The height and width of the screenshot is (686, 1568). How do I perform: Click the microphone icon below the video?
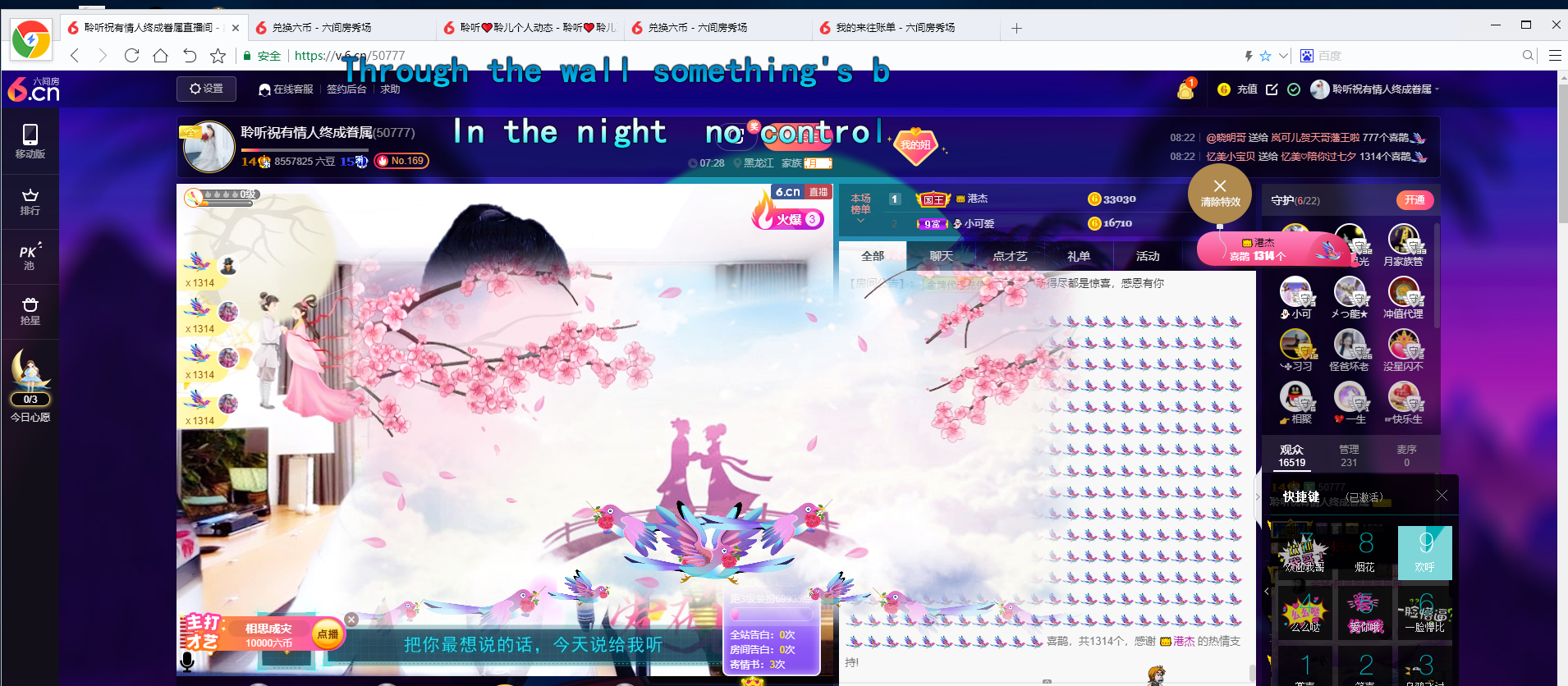tap(187, 661)
